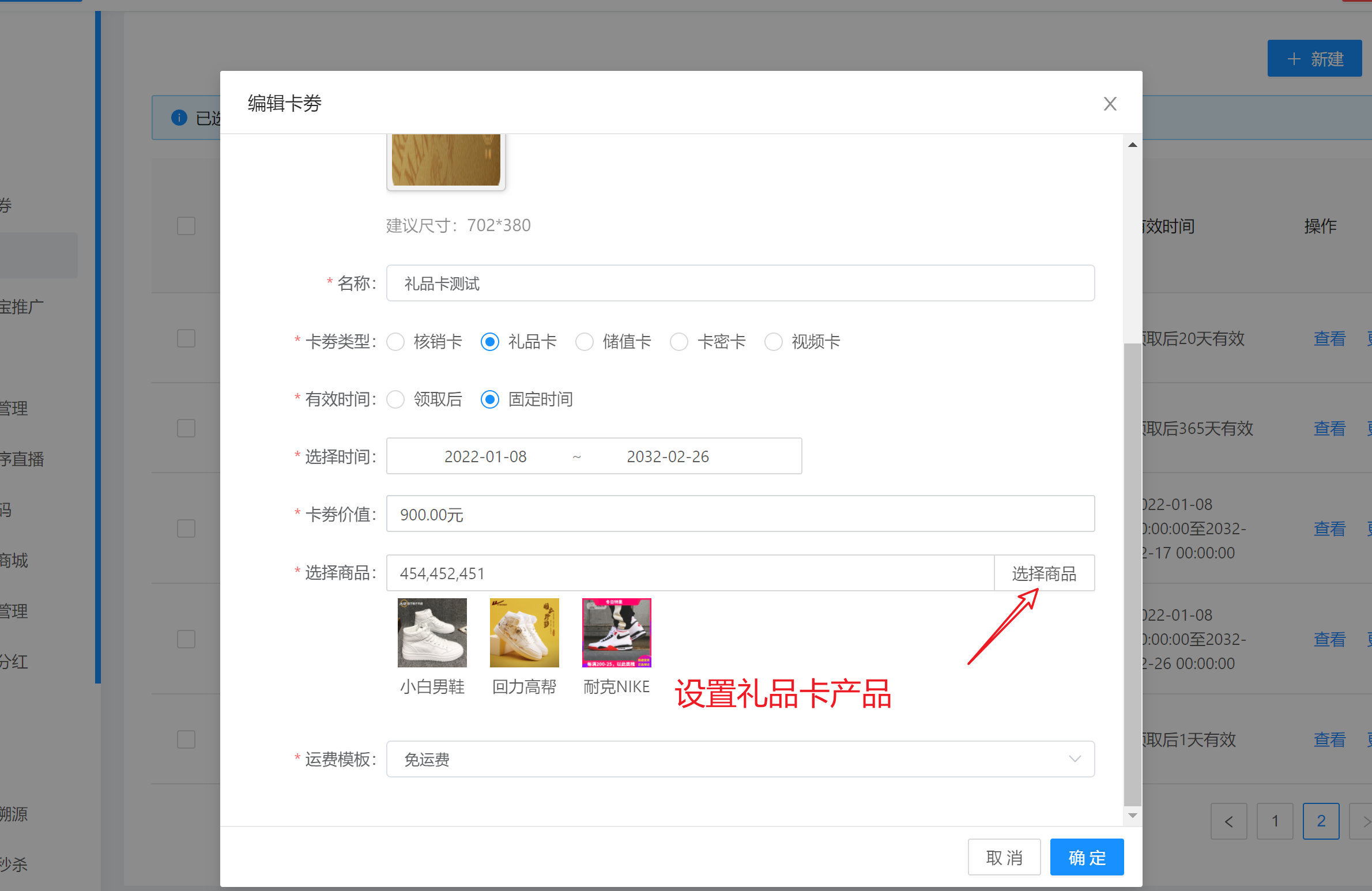Click the scrollbar down arrow in dialog
Viewport: 1372px width, 891px height.
click(1132, 815)
